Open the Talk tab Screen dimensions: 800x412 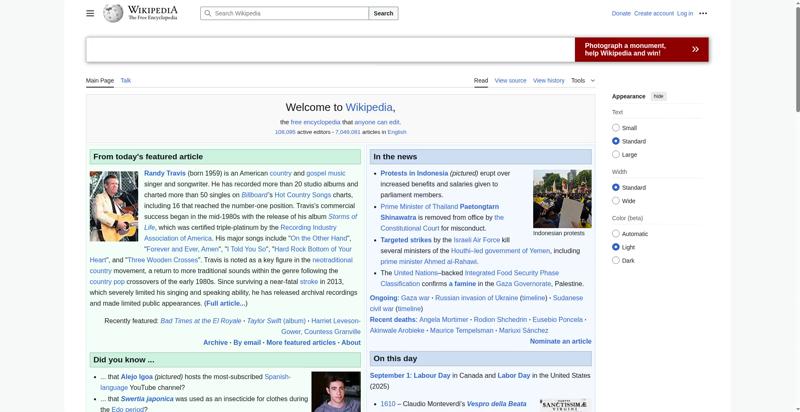click(126, 81)
